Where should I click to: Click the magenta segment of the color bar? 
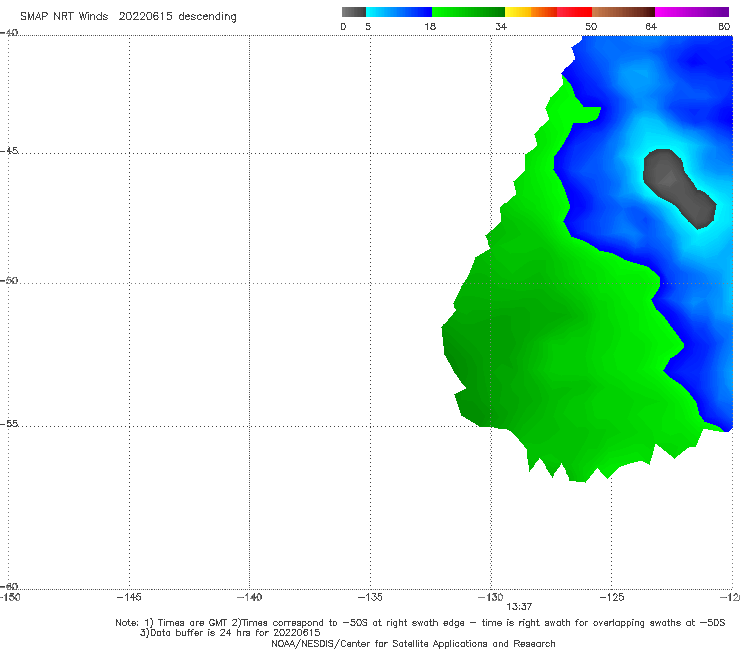tap(692, 12)
